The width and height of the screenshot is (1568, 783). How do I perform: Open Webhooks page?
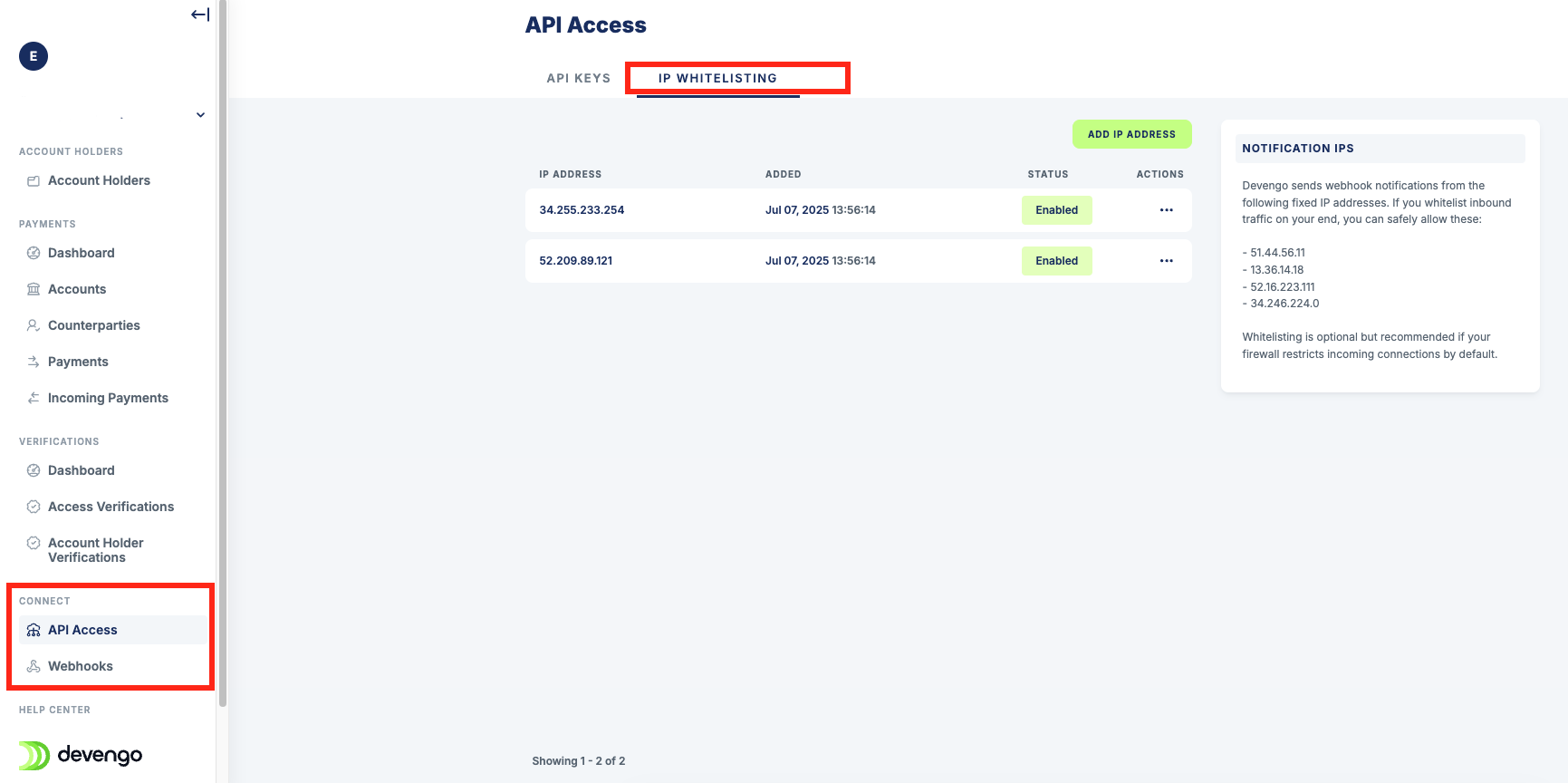click(x=81, y=666)
